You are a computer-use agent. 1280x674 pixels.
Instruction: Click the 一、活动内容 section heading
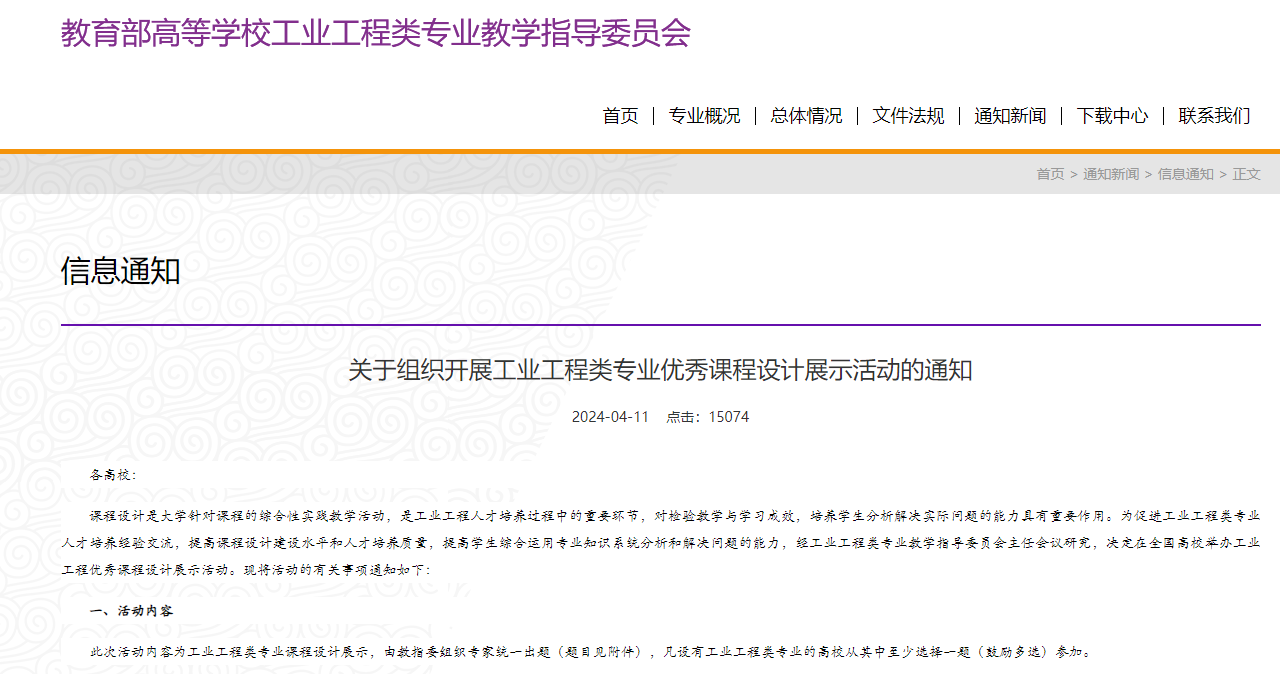click(134, 610)
